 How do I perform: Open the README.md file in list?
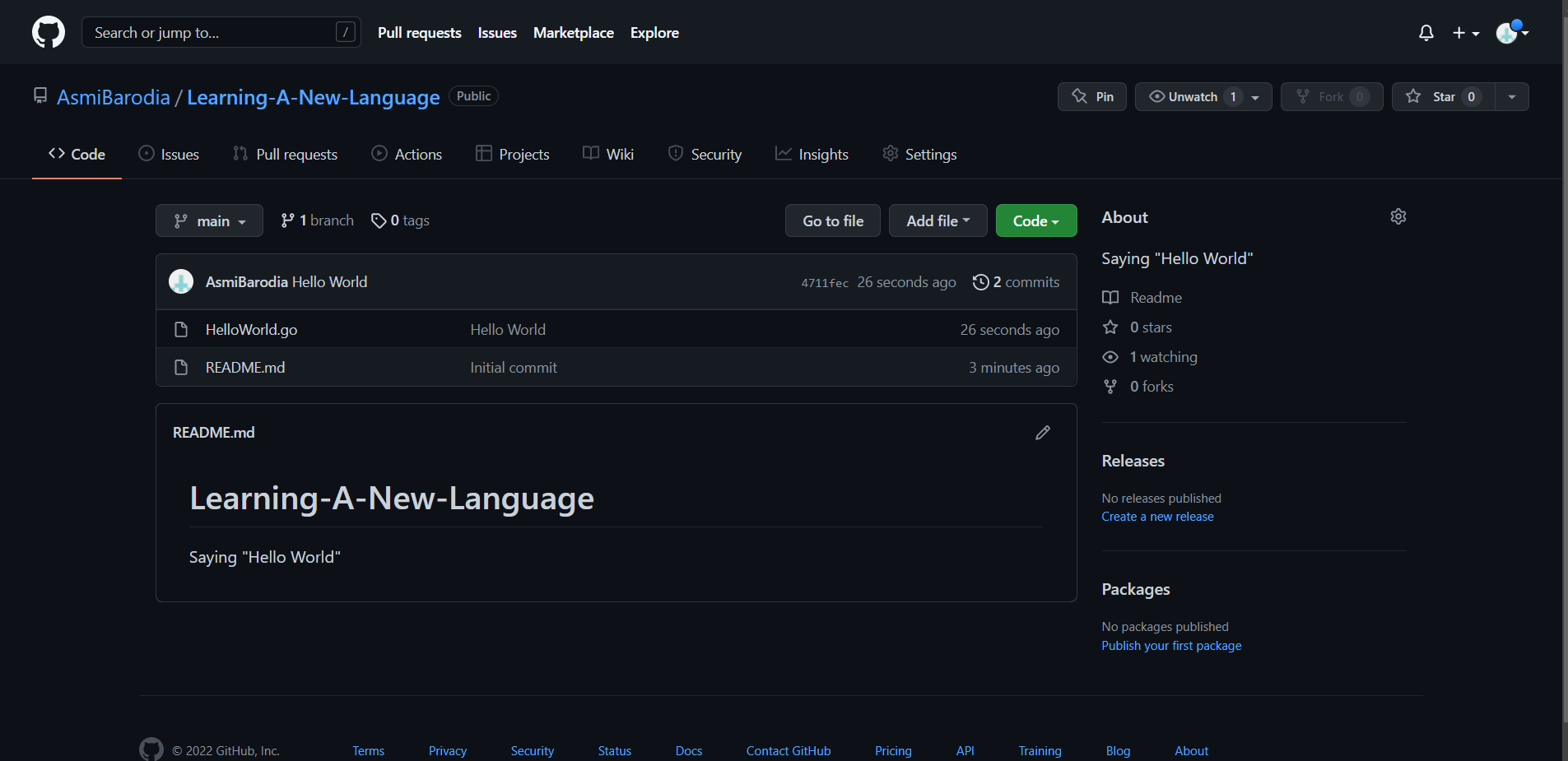(245, 368)
